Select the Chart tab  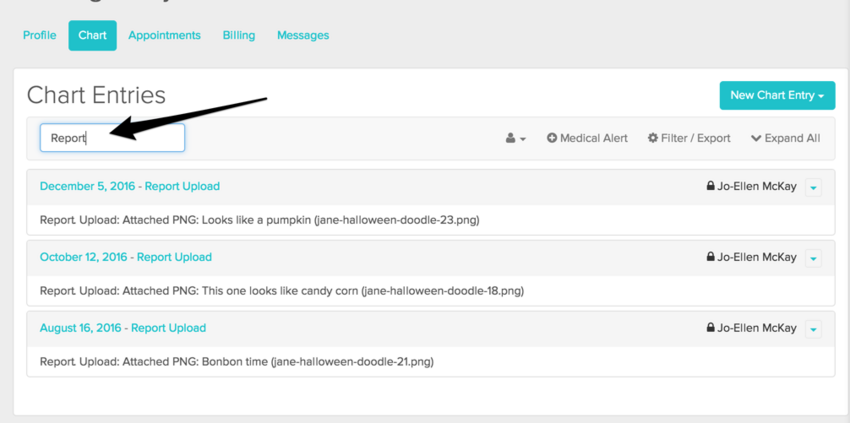coord(92,35)
